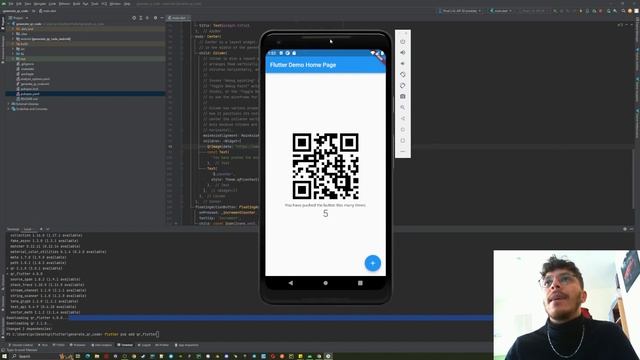Click the search everywhere magnifier in toolbar
The image size is (640, 360).
coord(623,11)
